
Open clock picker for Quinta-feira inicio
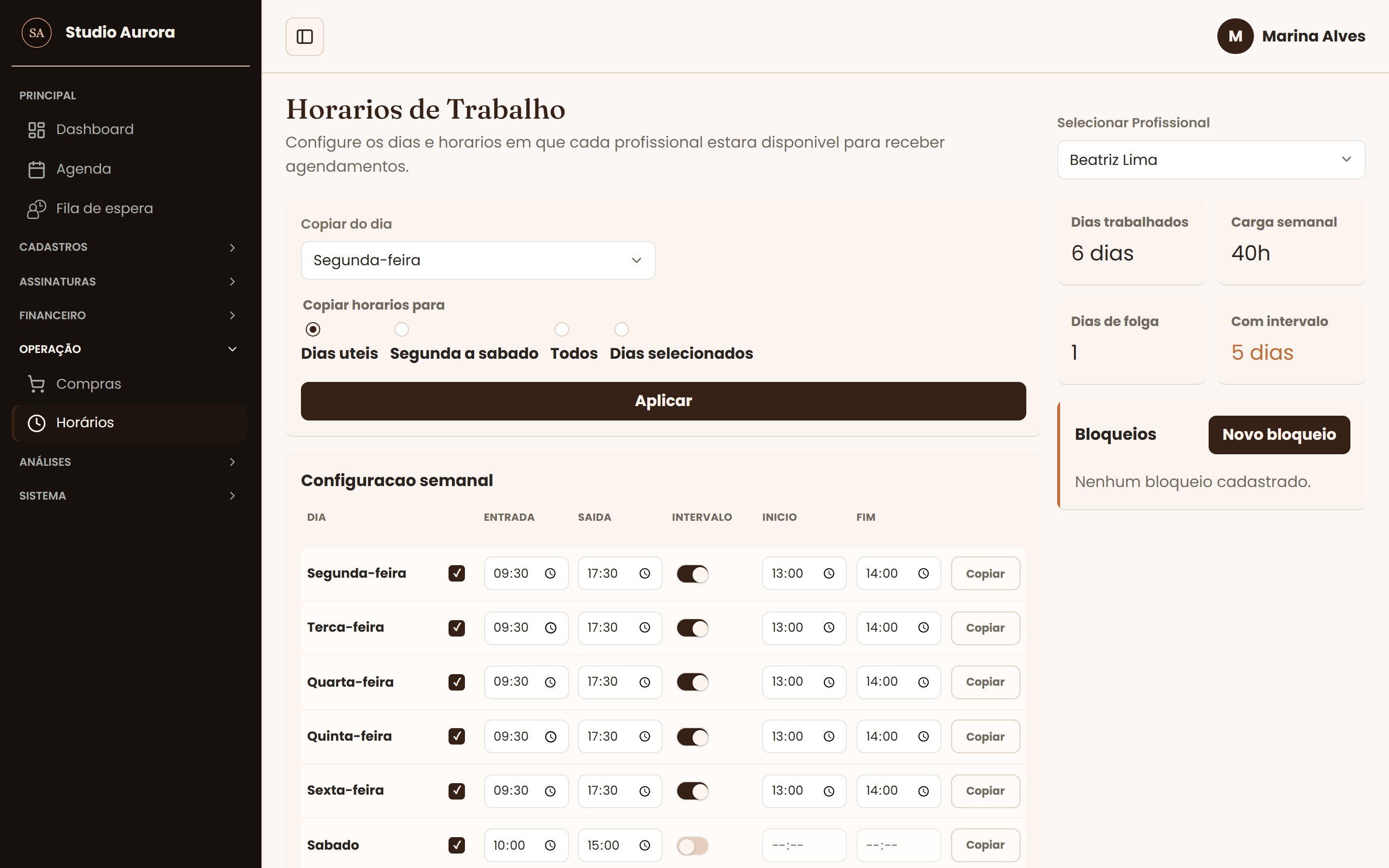tap(829, 736)
